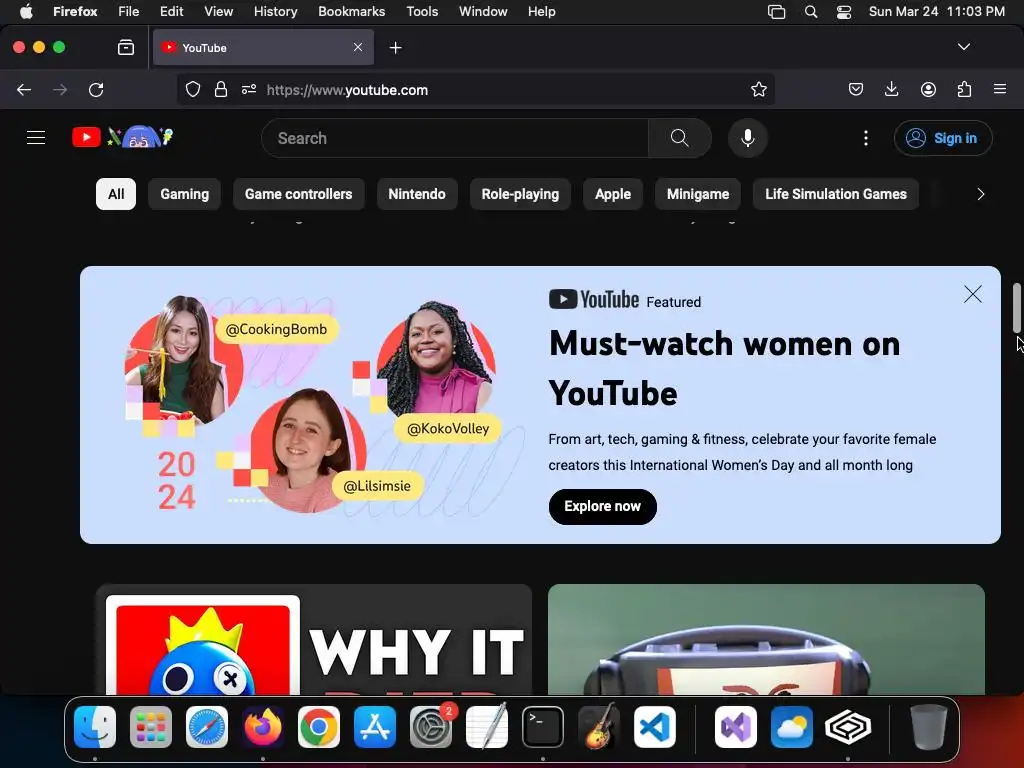
Task: Select the Gaming filter chip
Action: 185,194
